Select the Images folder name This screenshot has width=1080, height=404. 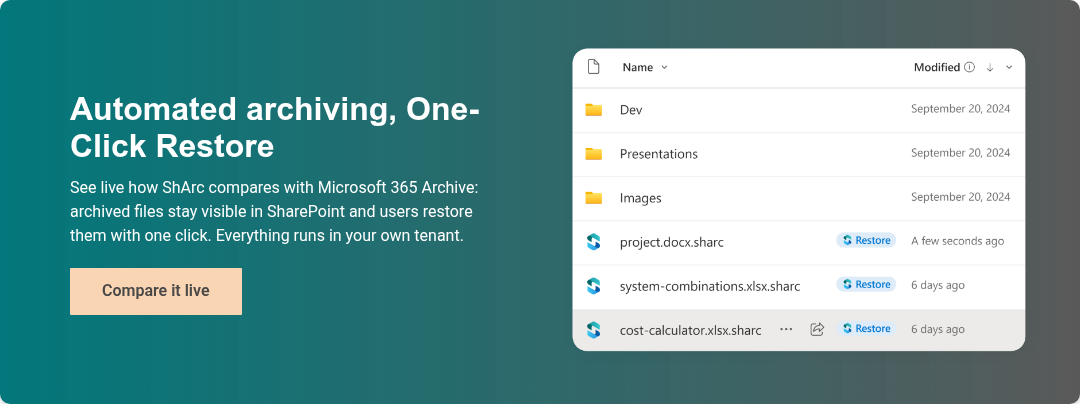641,198
